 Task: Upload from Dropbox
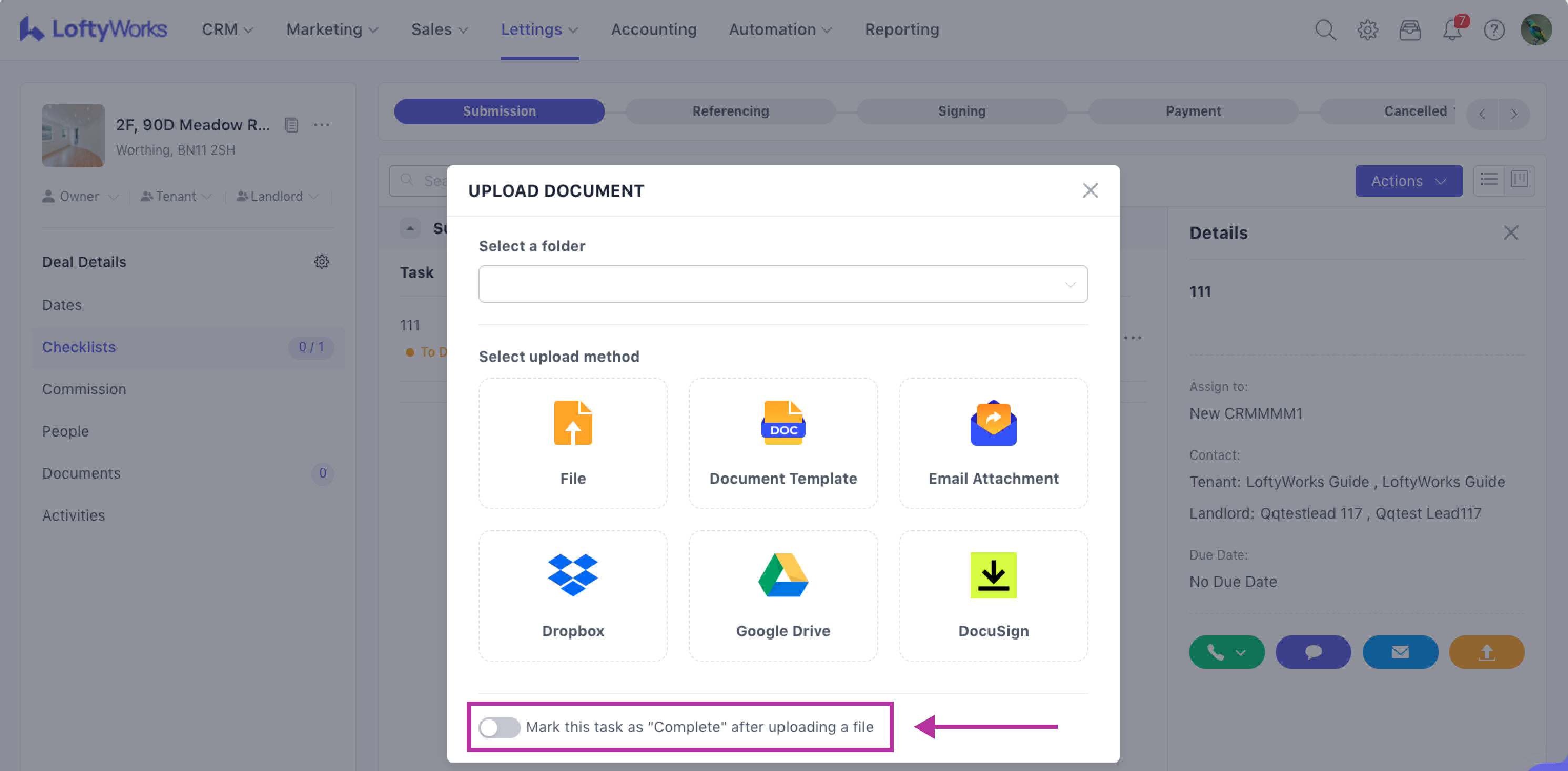572,595
